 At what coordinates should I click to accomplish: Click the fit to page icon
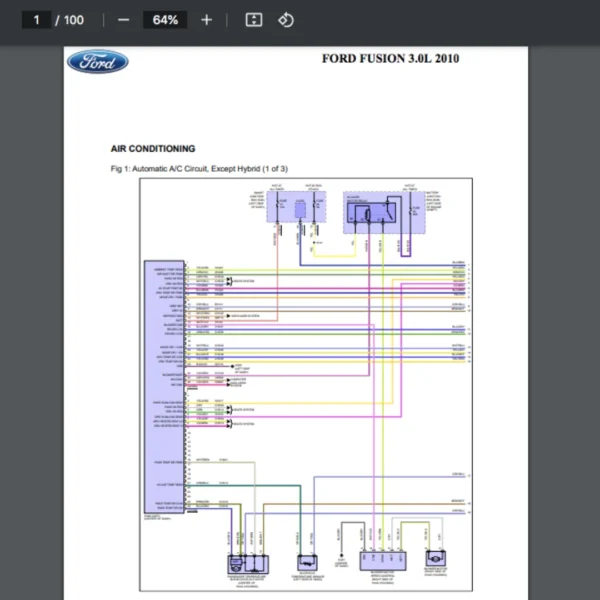click(x=253, y=20)
